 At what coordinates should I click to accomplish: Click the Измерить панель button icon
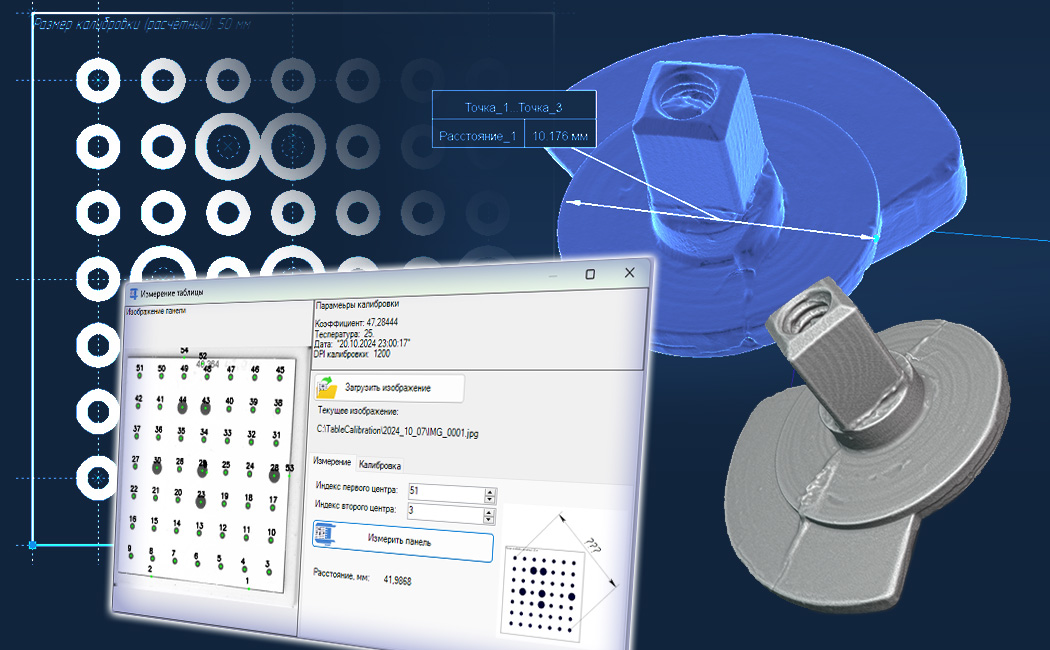point(325,534)
